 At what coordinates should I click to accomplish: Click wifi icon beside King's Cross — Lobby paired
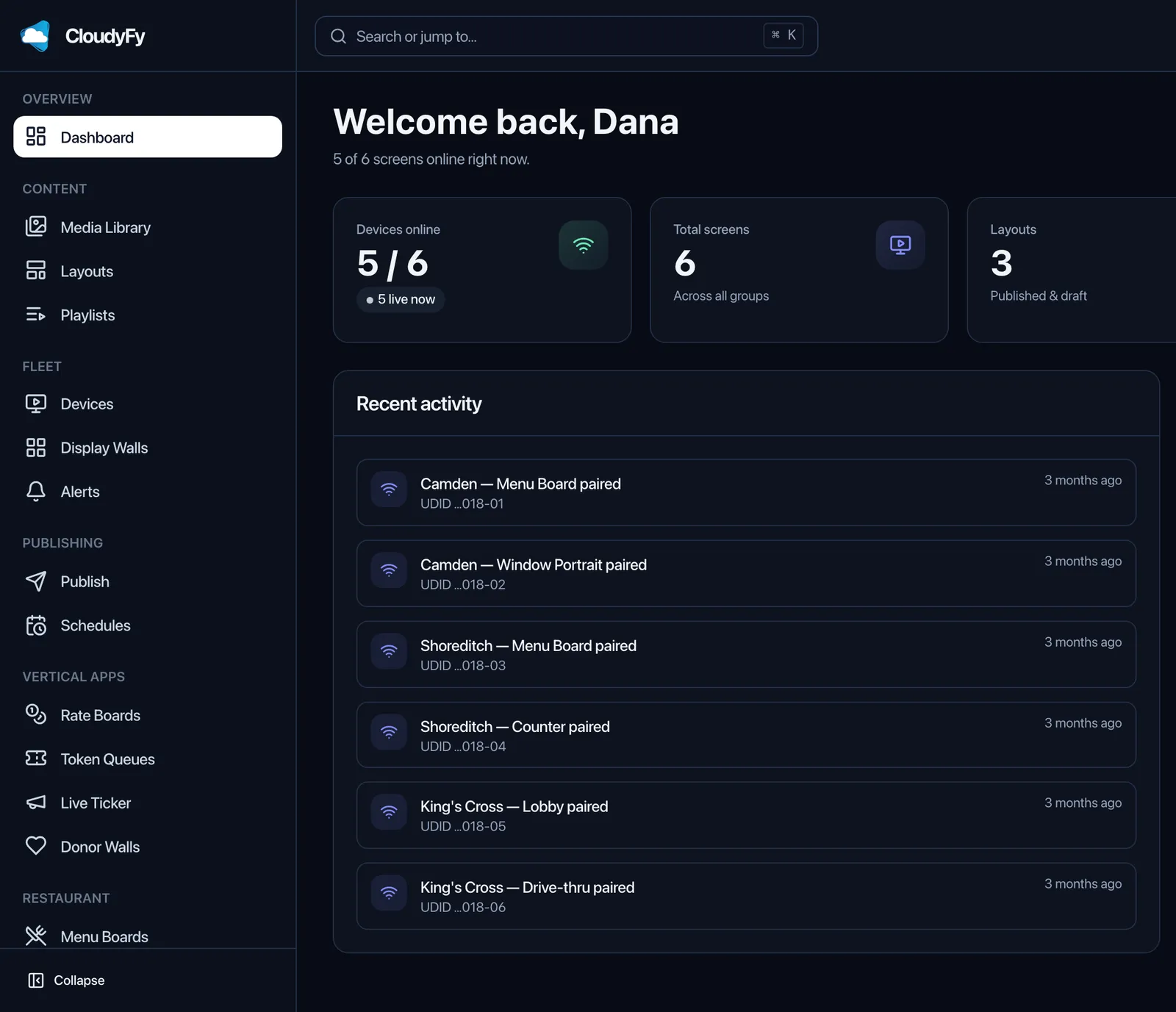tap(389, 812)
